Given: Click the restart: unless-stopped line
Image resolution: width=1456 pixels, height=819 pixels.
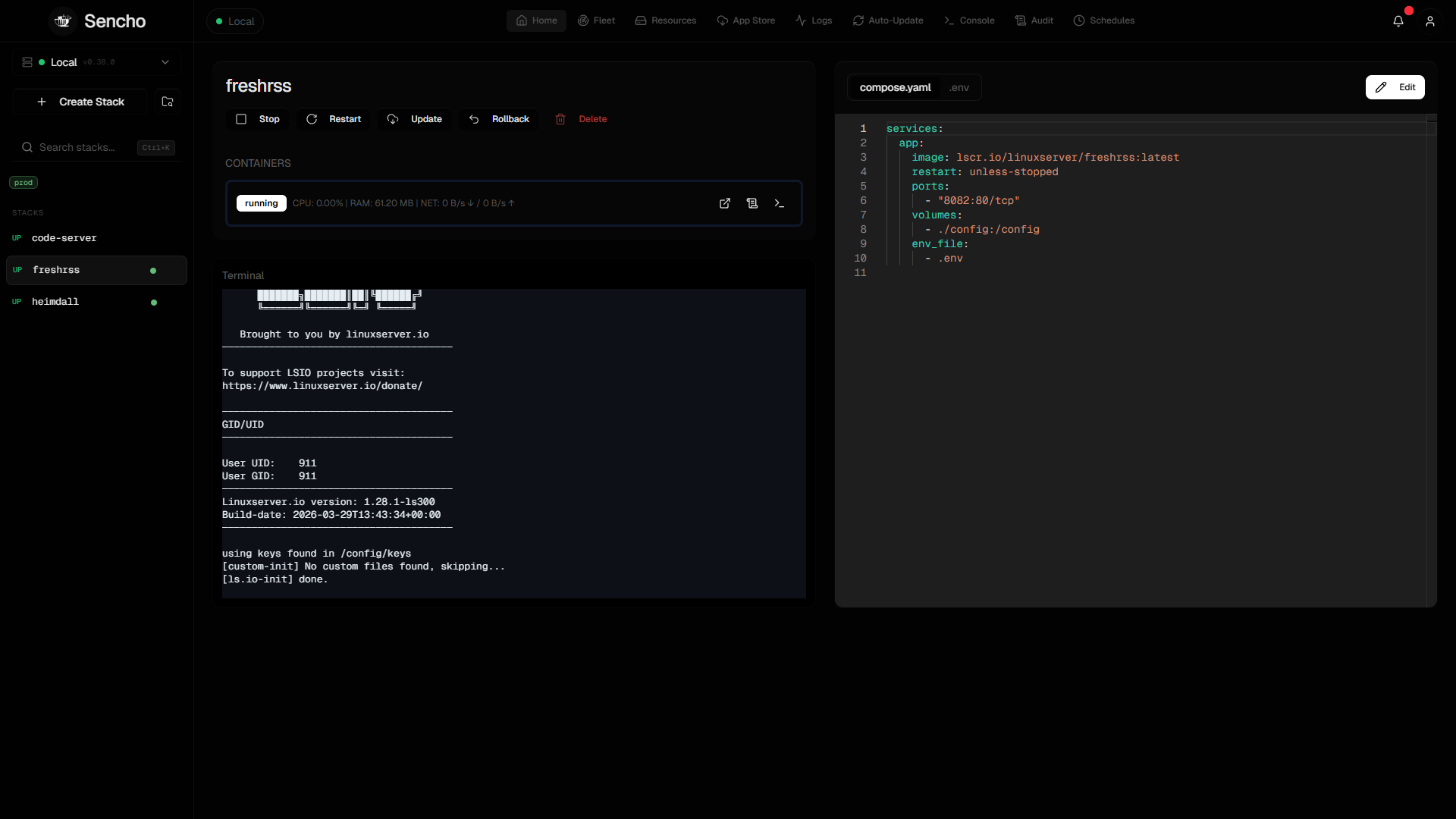Looking at the screenshot, I should click(x=984, y=172).
